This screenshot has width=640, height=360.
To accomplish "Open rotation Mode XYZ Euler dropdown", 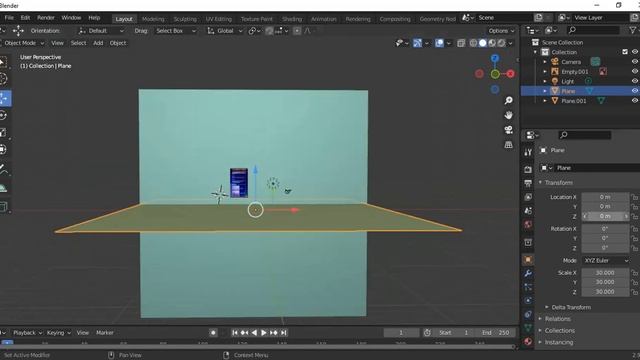I will (606, 260).
